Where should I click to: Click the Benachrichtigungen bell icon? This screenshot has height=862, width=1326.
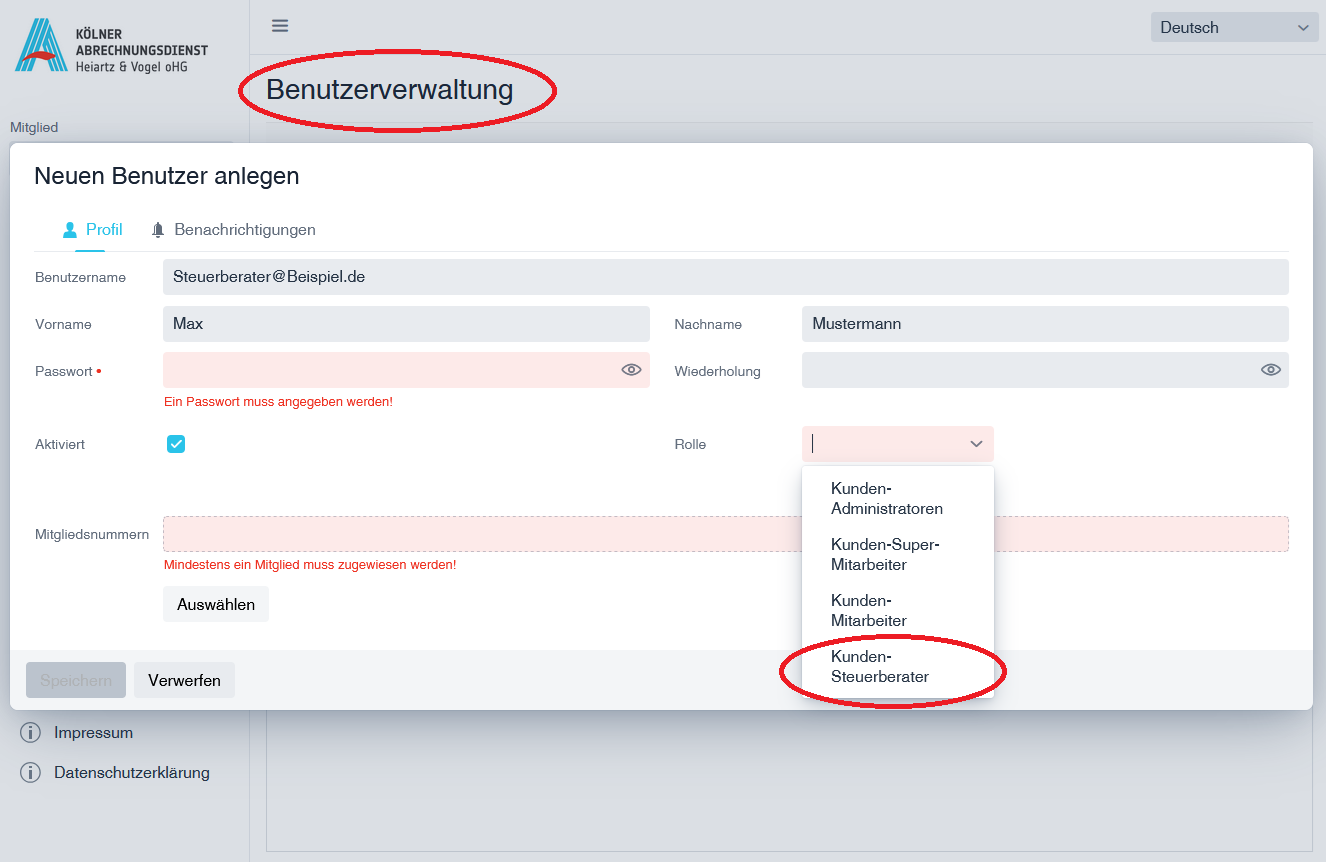tap(158, 230)
